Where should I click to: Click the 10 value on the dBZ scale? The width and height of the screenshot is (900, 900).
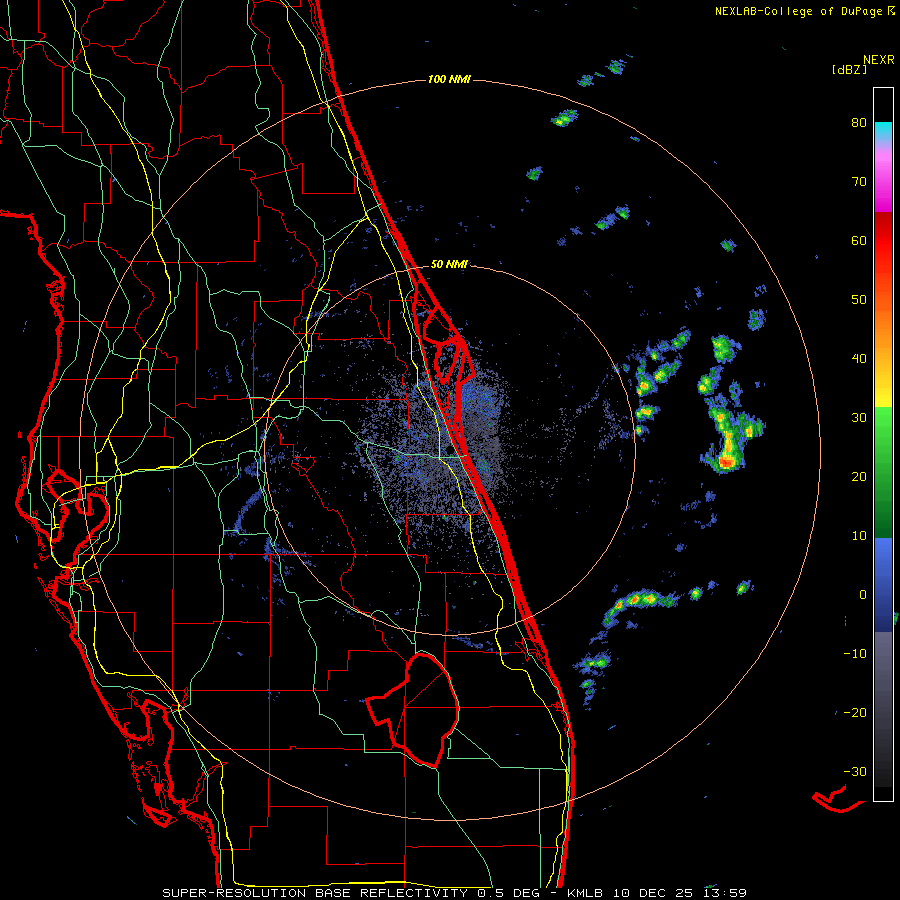pyautogui.click(x=859, y=536)
